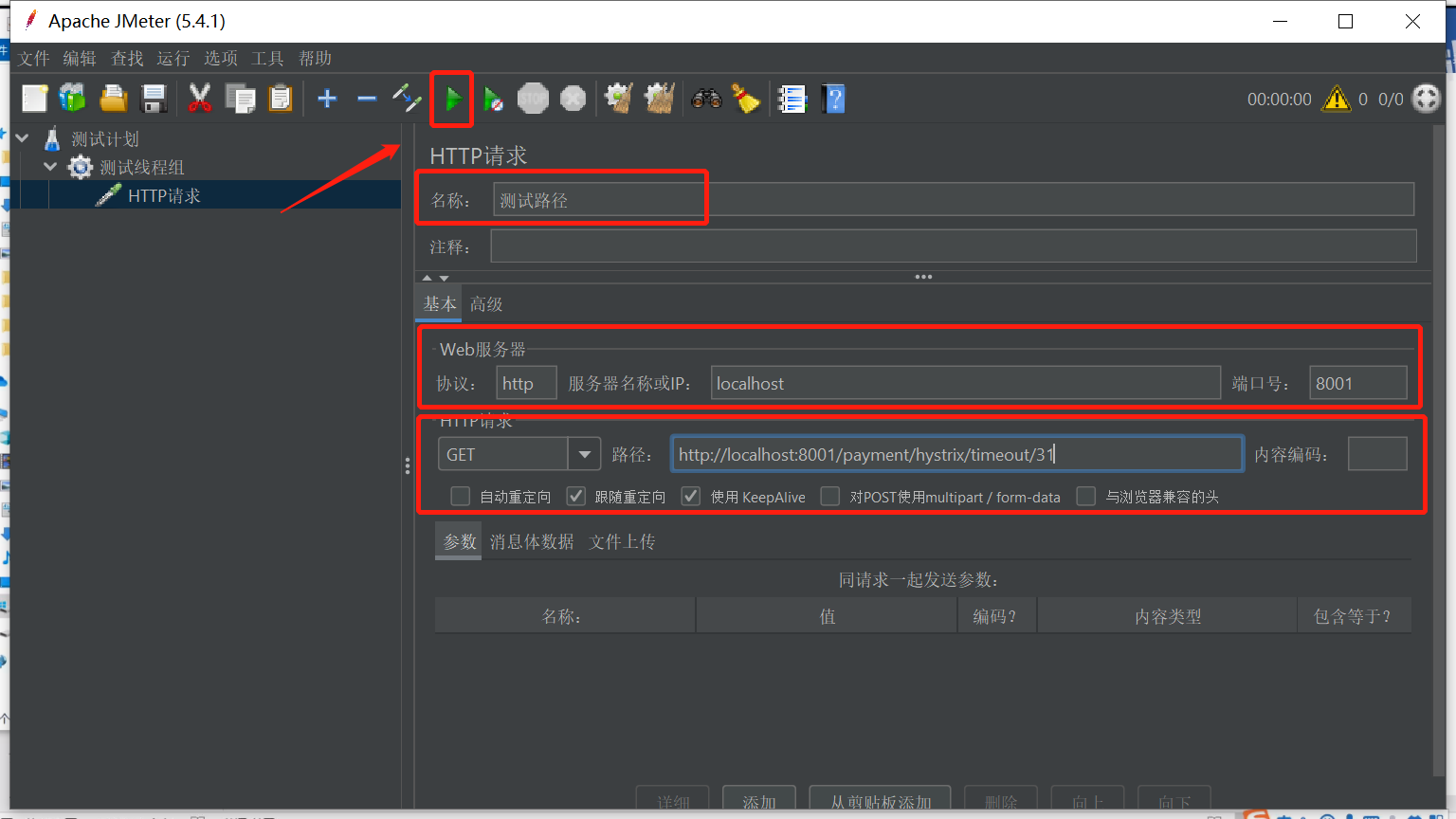Open the 帮助 menu
The width and height of the screenshot is (1456, 819).
(315, 59)
